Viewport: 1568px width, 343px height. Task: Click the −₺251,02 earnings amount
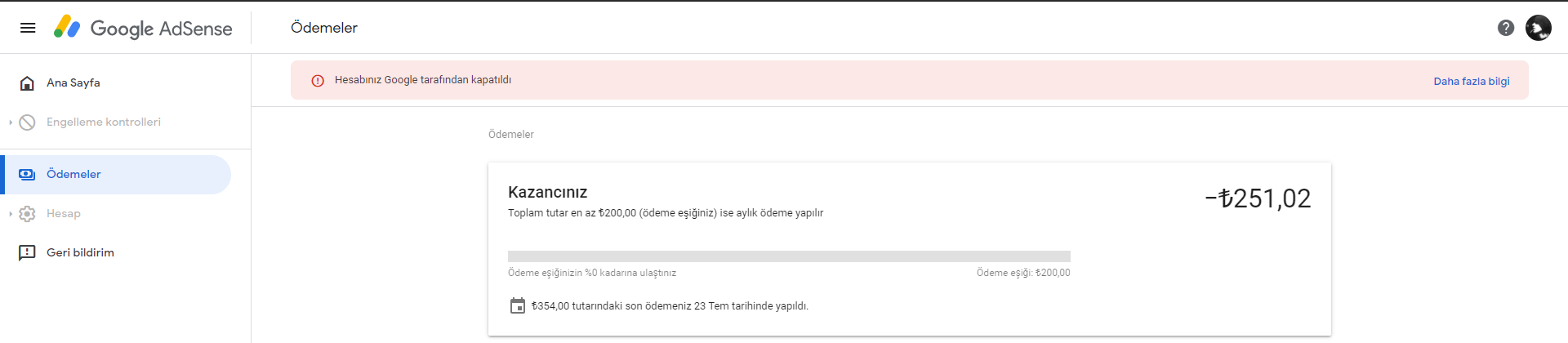[x=1258, y=198]
